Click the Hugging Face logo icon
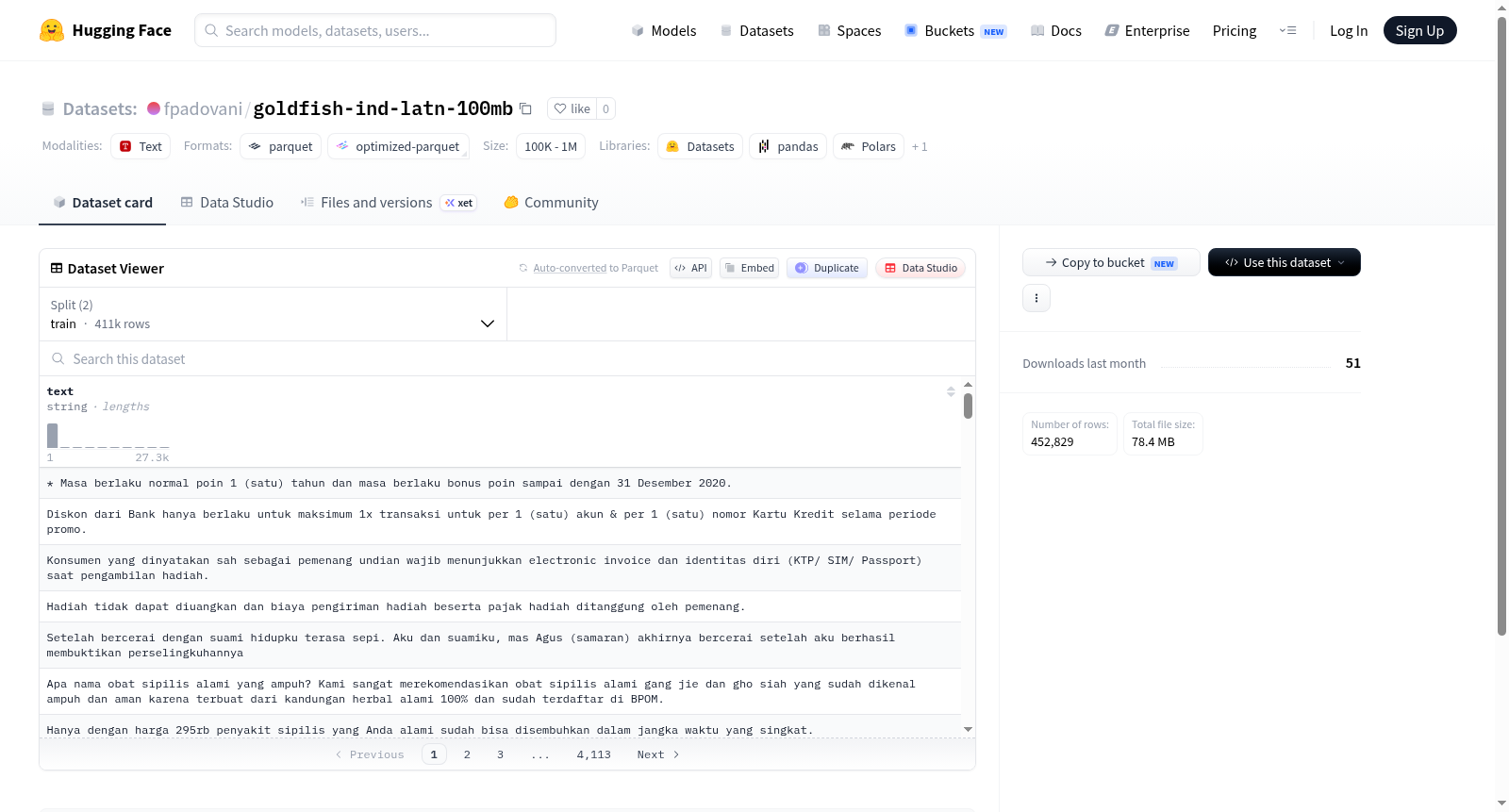Image resolution: width=1509 pixels, height=812 pixels. click(52, 30)
